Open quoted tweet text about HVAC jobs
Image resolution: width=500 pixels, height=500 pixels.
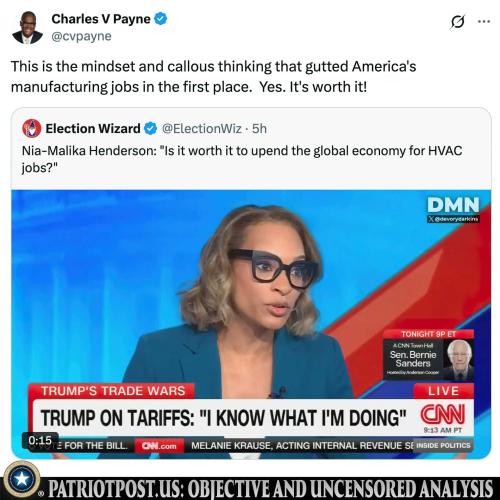(x=242, y=159)
